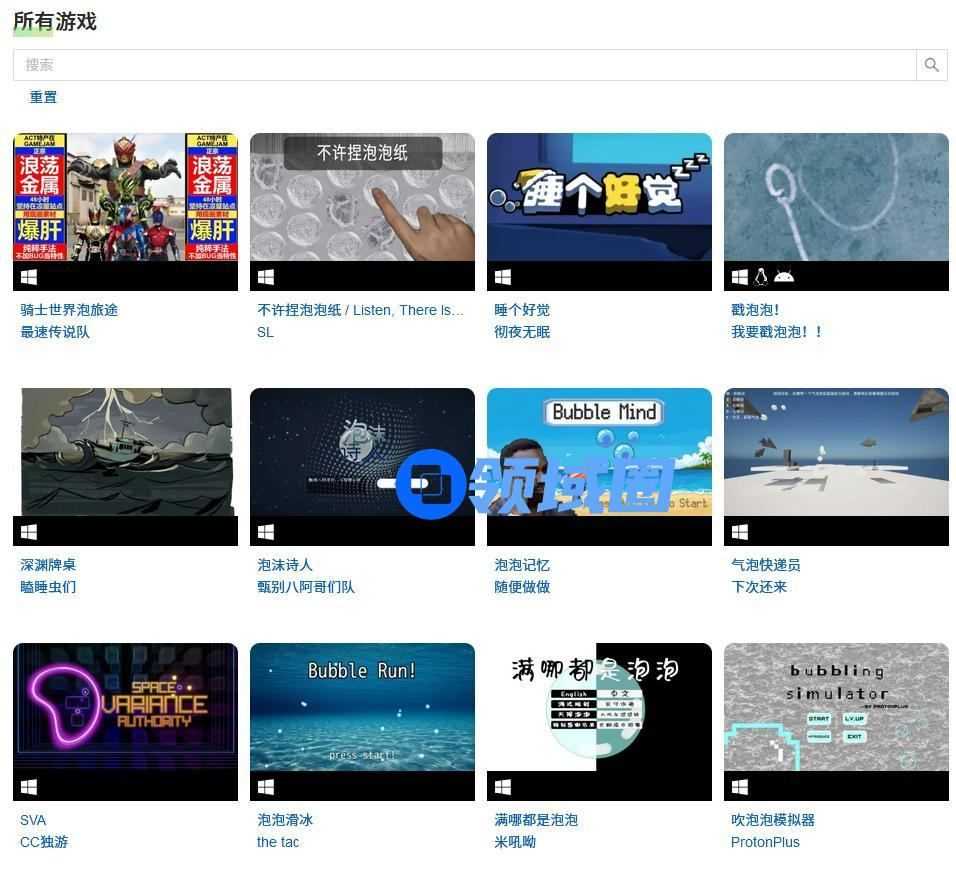The image size is (956, 871).
Task: Click the search magnifier icon
Action: pyautogui.click(x=931, y=65)
